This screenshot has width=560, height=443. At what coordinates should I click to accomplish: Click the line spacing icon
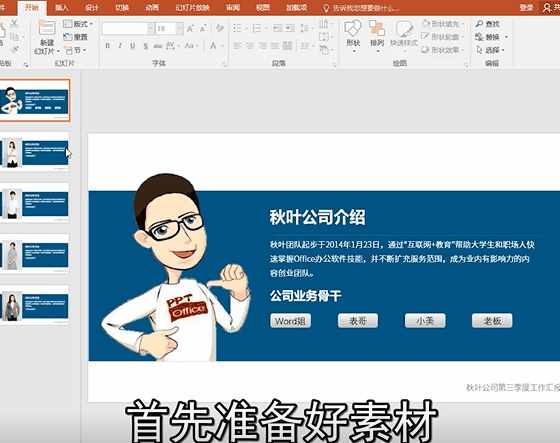click(305, 28)
